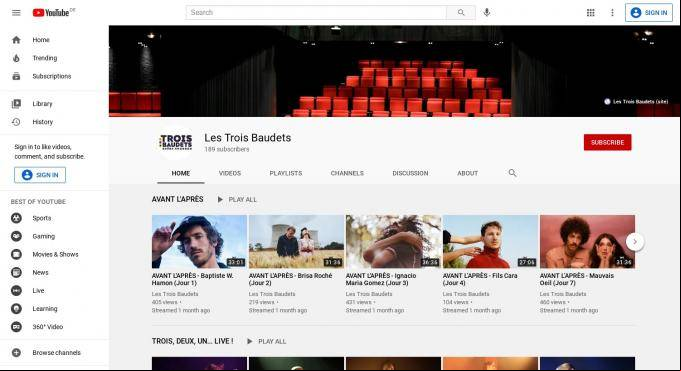Browse channels via the plus icon
The image size is (681, 371).
[x=16, y=352]
